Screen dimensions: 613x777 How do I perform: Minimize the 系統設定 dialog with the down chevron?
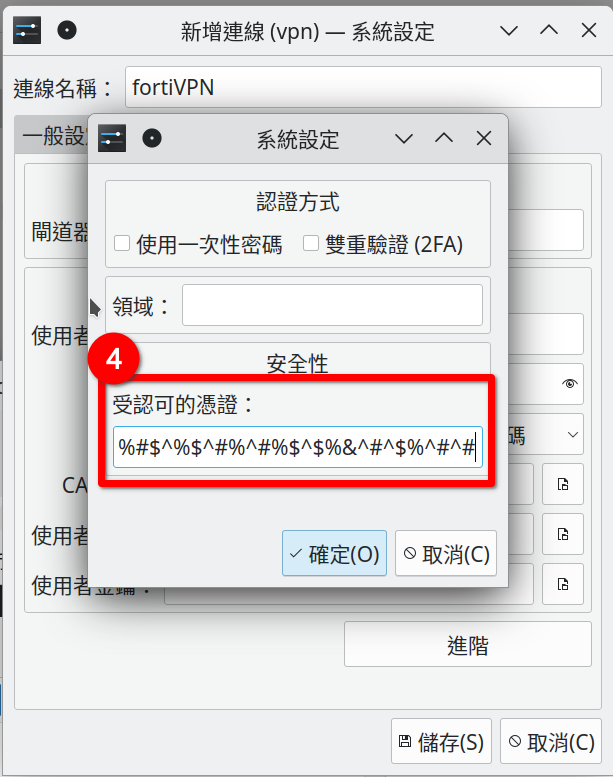(403, 138)
